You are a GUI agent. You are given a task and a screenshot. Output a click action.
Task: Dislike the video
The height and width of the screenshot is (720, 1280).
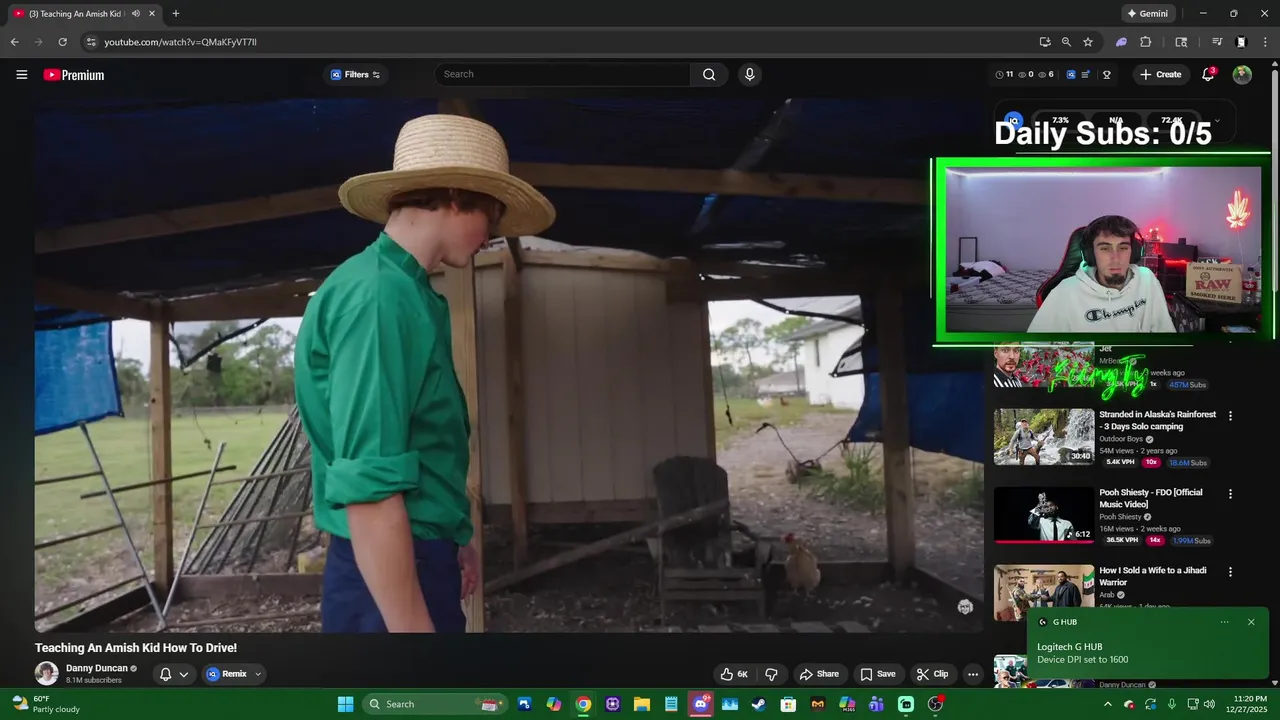771,674
